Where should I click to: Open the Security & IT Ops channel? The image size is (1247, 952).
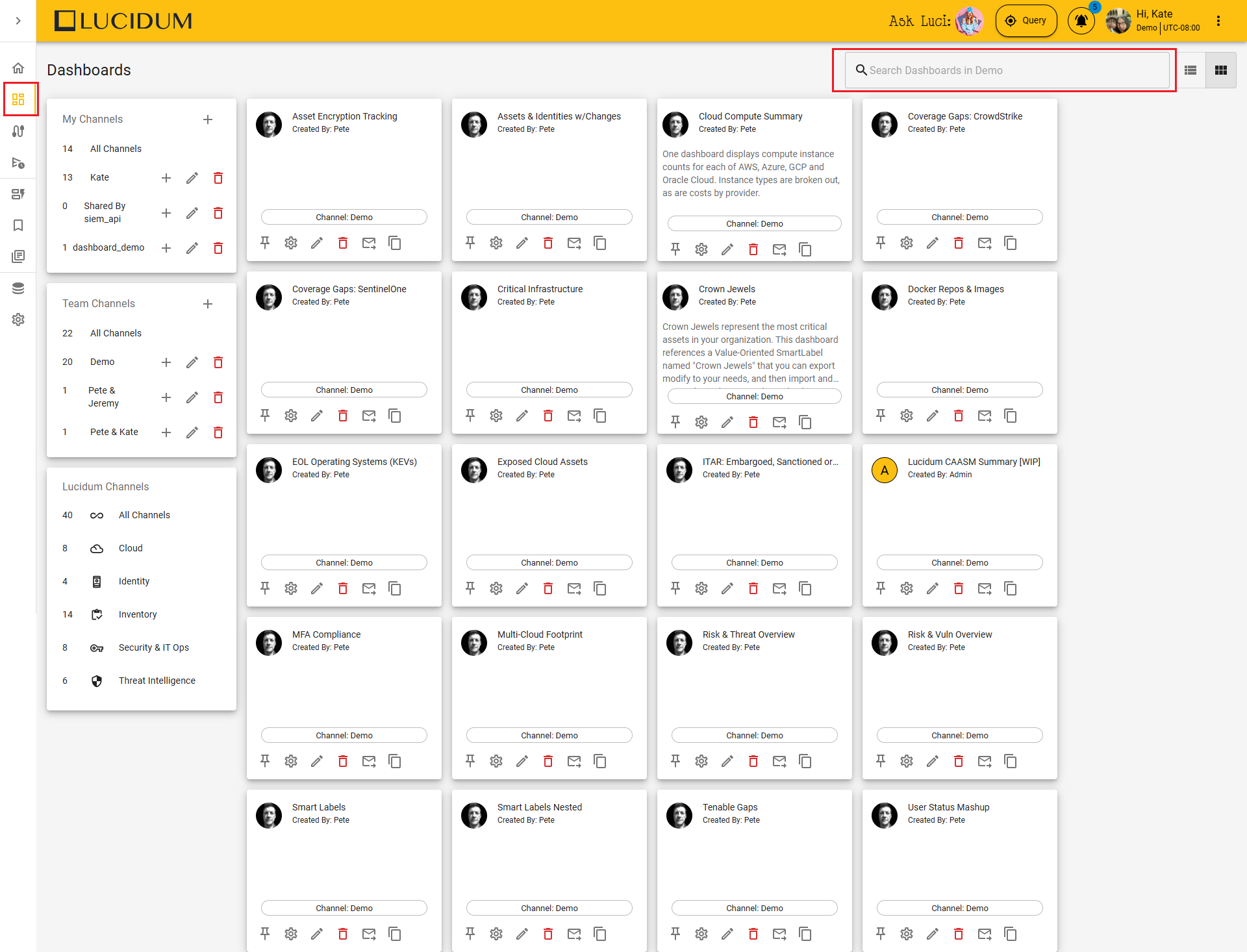154,647
